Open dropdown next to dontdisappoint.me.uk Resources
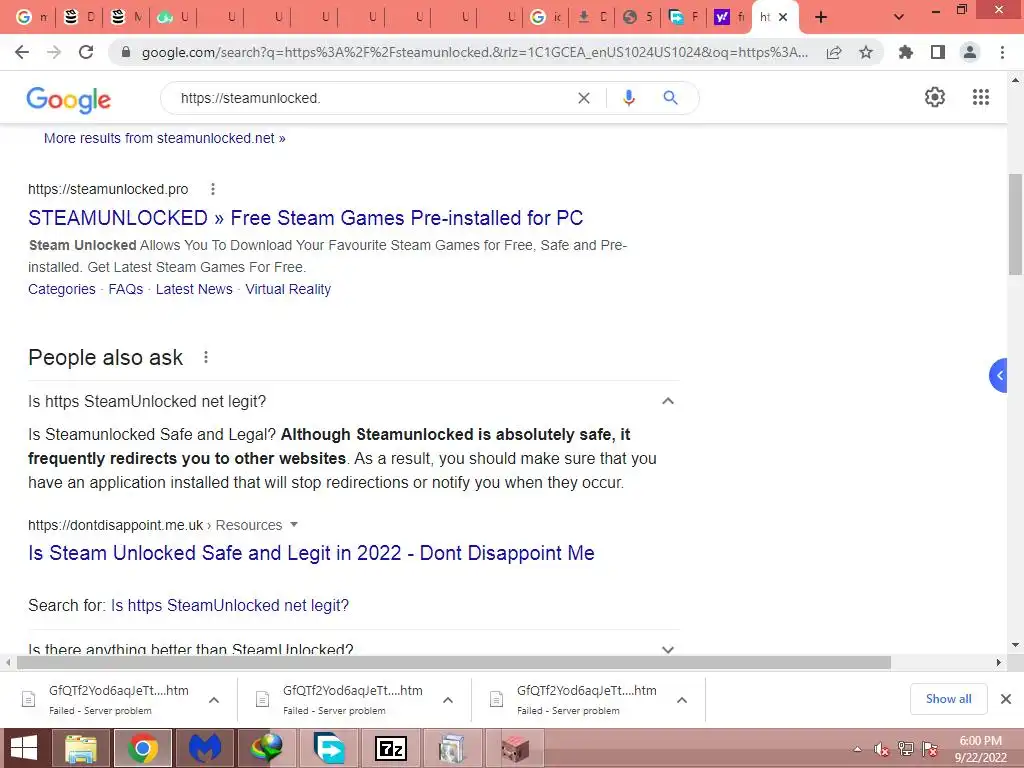The image size is (1024, 768). coord(294,524)
